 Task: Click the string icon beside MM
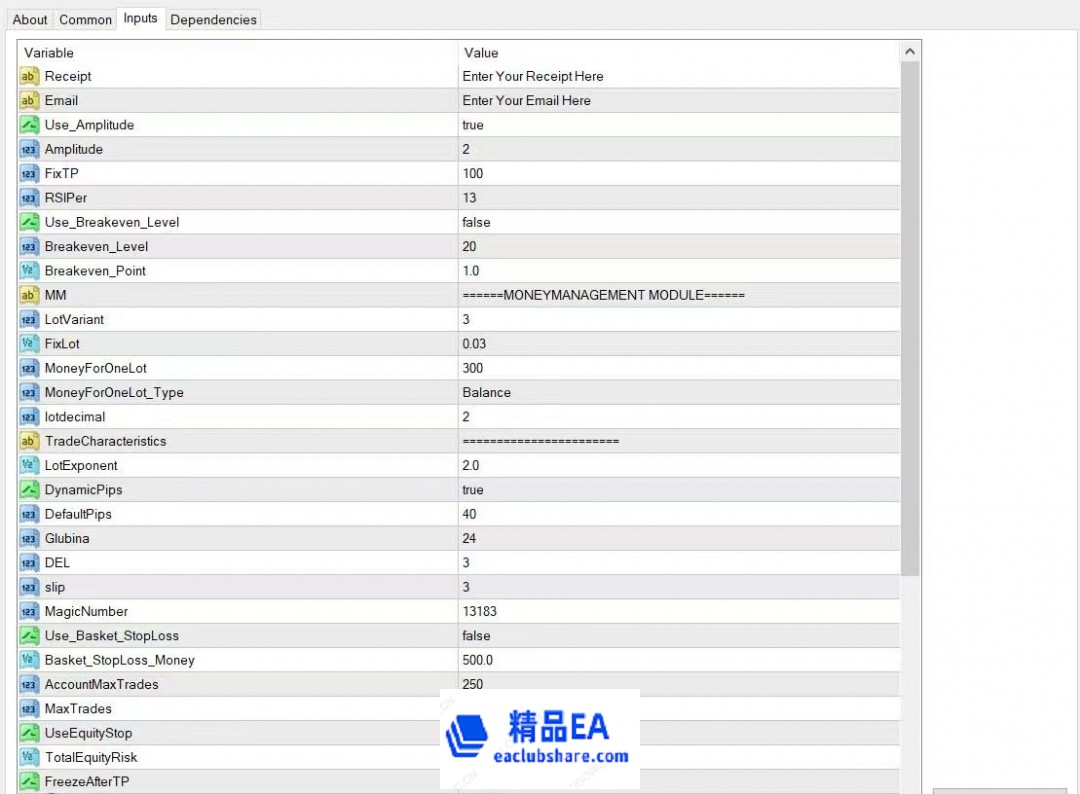click(29, 295)
